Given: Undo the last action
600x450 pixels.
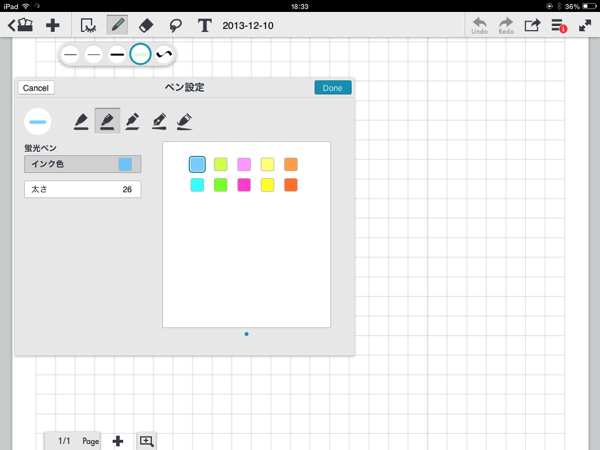Looking at the screenshot, I should click(479, 26).
